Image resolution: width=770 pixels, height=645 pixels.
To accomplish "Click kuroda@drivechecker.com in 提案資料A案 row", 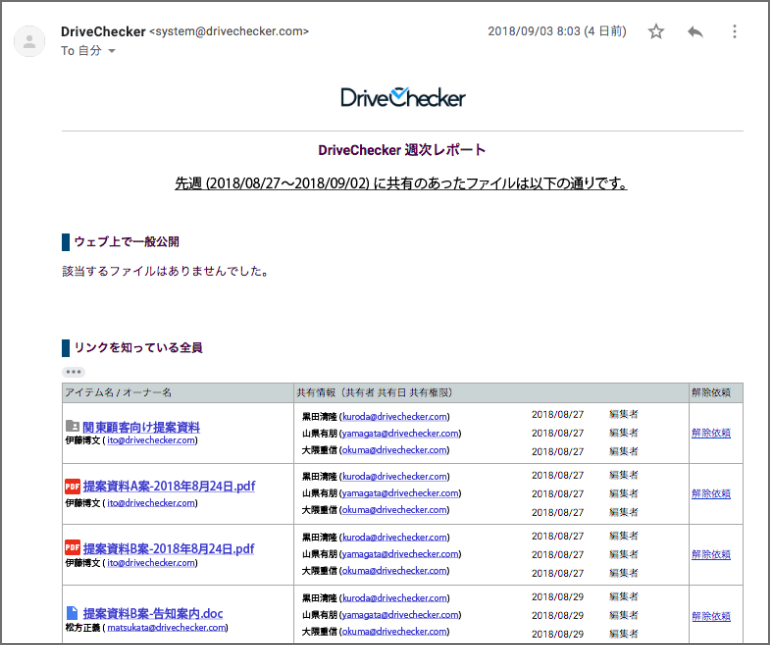I will 395,477.
